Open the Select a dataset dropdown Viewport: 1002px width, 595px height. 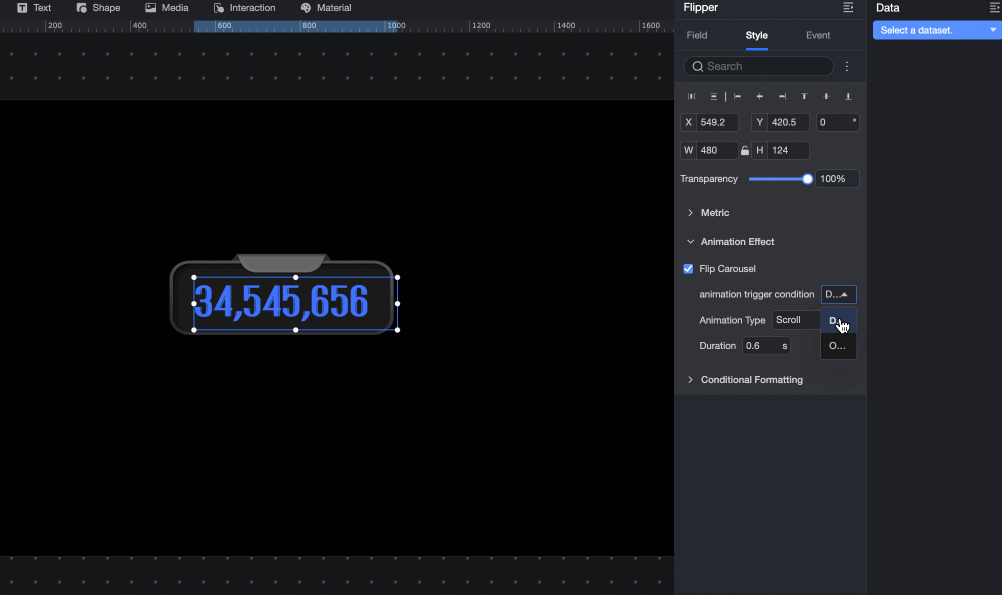click(x=936, y=31)
